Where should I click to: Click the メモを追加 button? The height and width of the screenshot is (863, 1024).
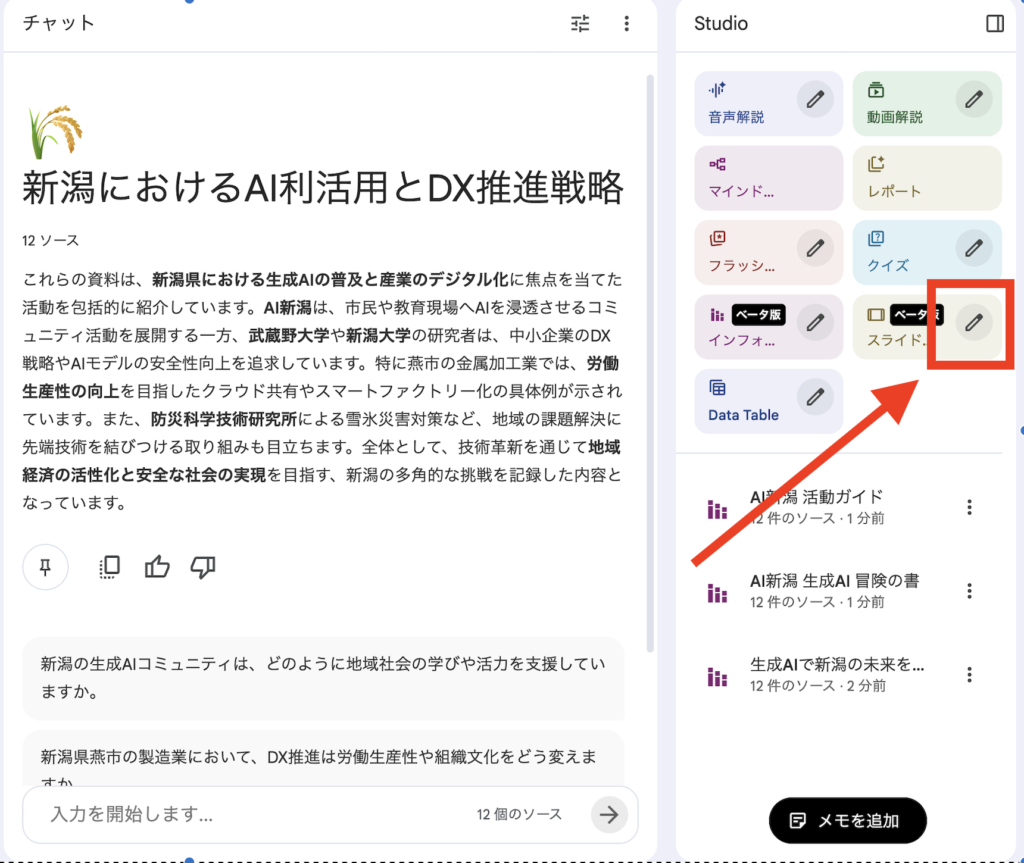(847, 821)
